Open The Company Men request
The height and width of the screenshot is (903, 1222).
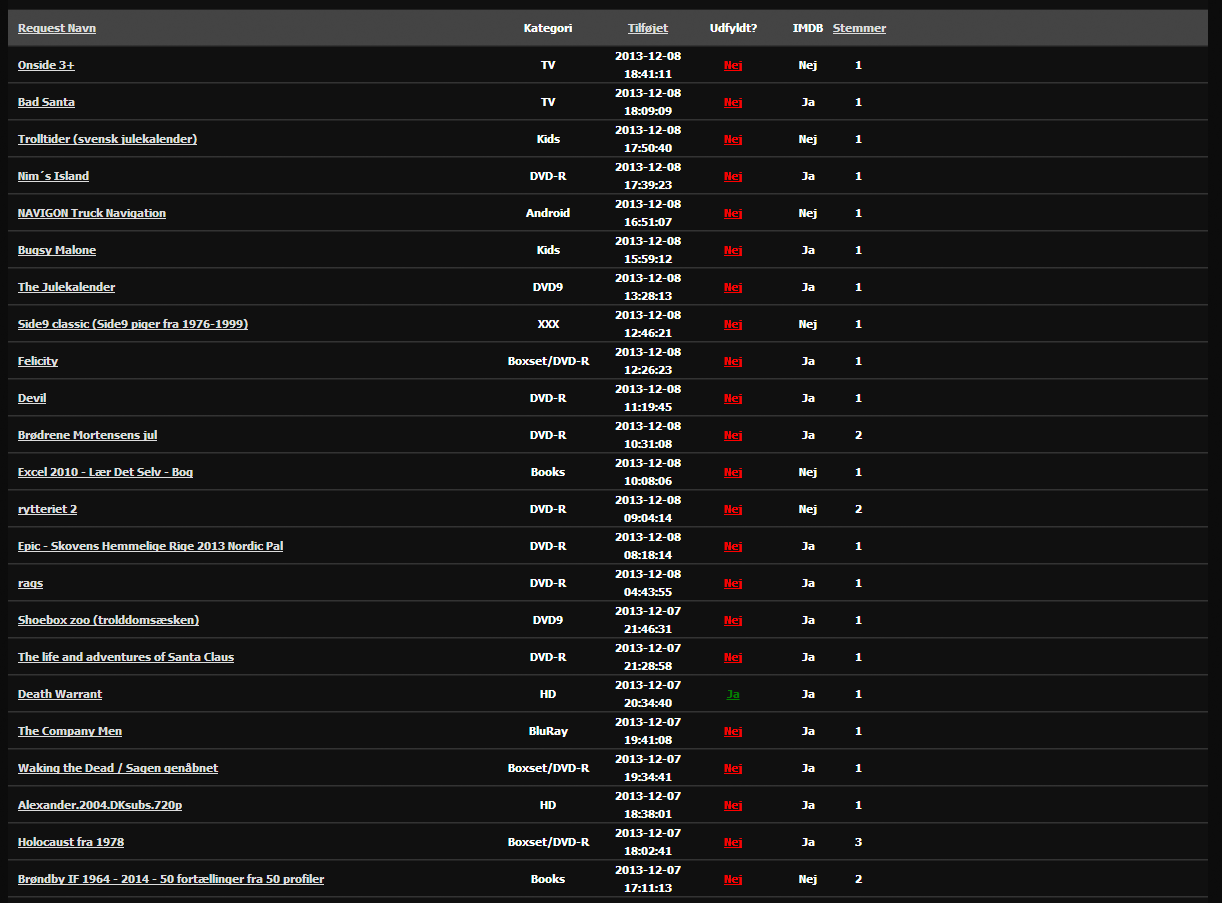70,731
